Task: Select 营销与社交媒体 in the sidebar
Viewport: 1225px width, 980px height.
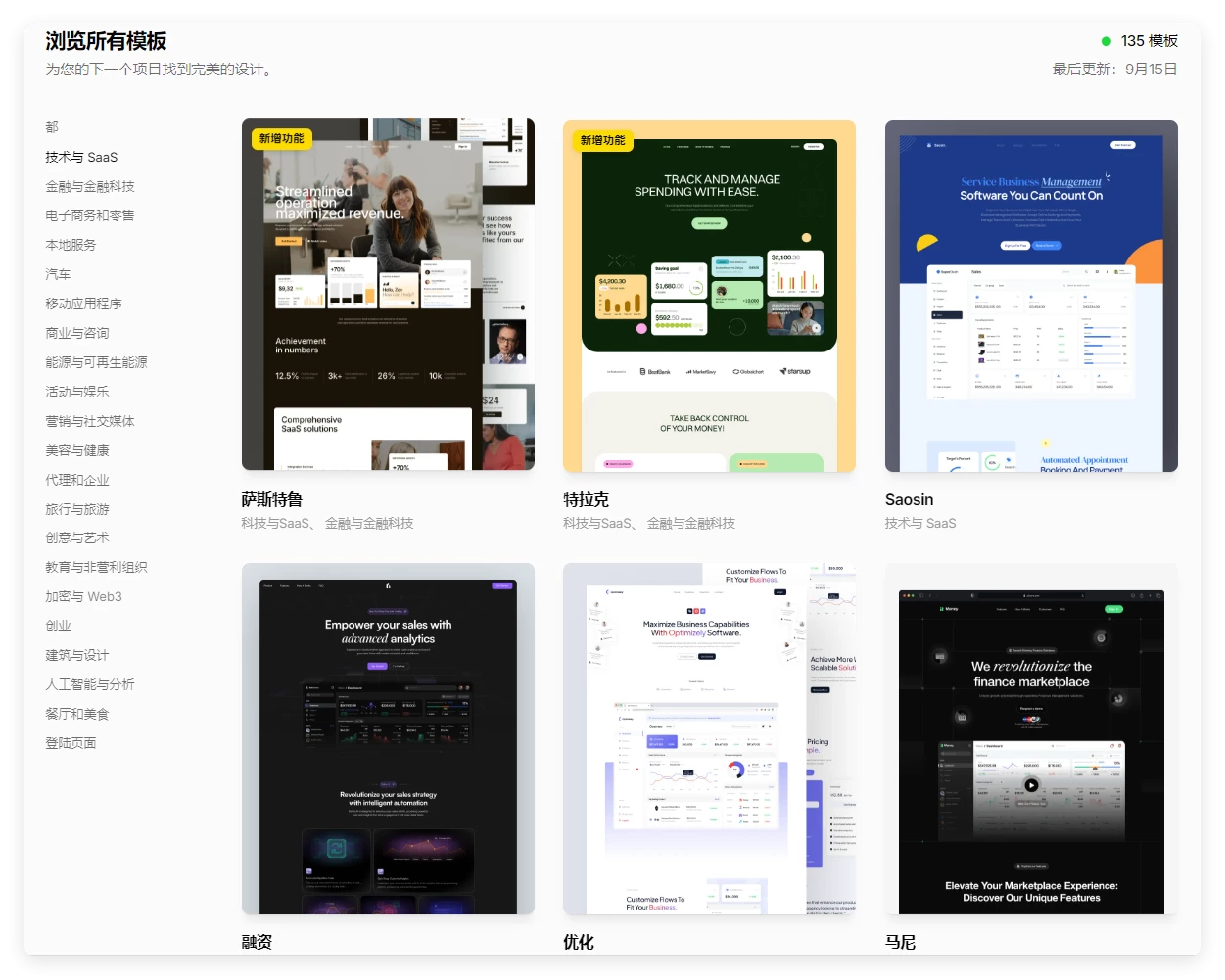Action: [90, 421]
